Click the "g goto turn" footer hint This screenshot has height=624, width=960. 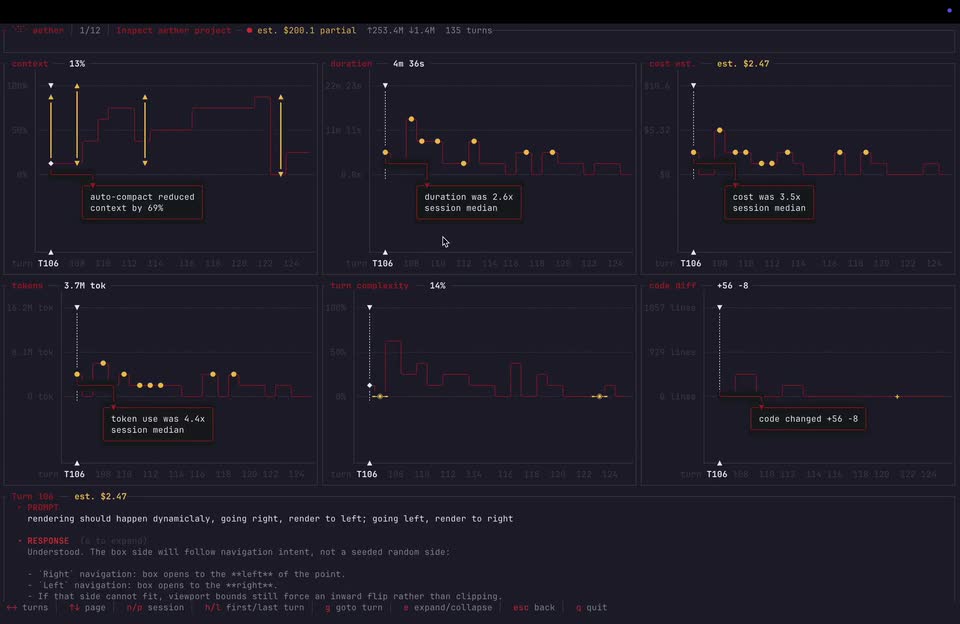pos(354,607)
